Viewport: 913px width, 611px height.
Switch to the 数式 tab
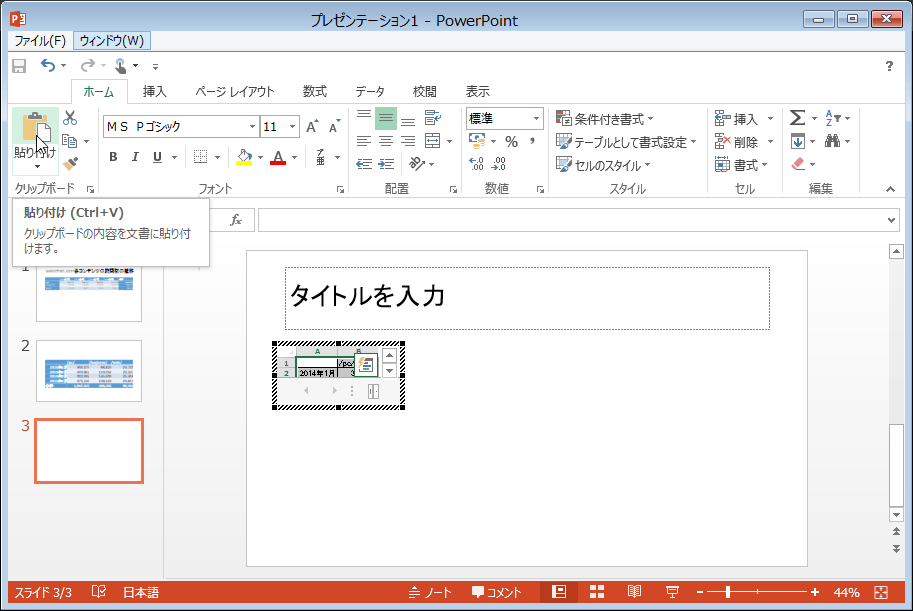314,91
